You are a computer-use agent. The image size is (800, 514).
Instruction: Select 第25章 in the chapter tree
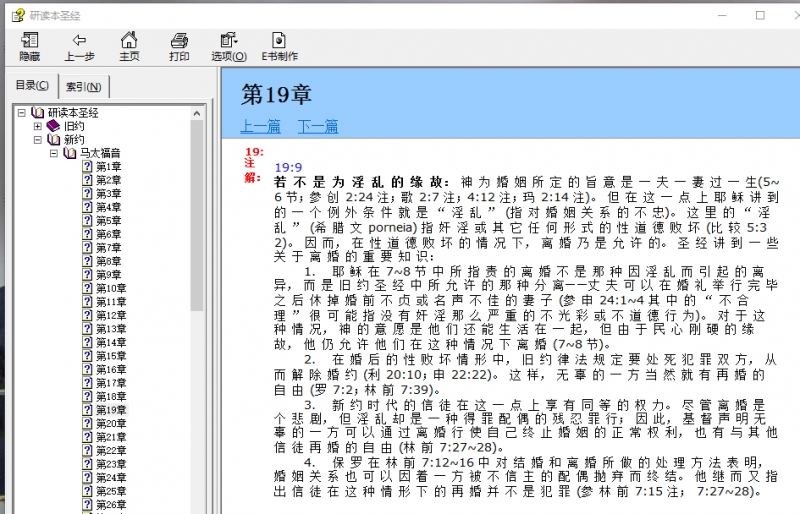coord(110,491)
